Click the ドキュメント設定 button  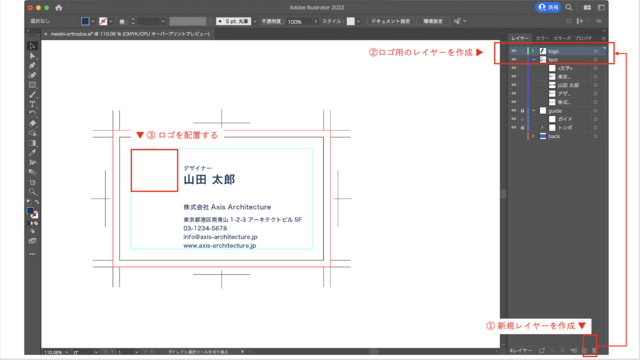(391, 21)
